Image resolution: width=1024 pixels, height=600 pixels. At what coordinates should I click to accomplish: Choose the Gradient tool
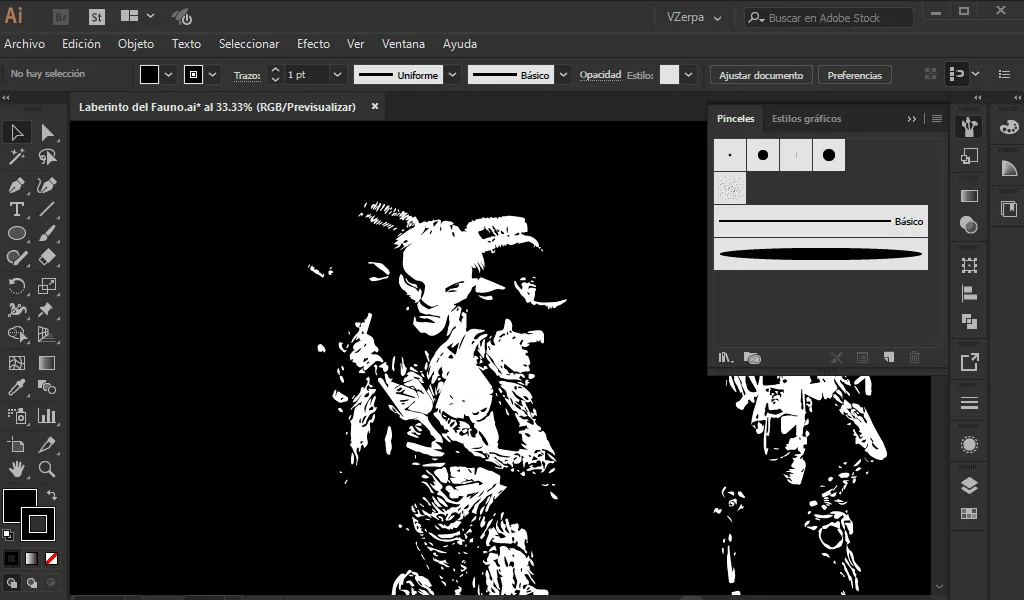pos(47,363)
